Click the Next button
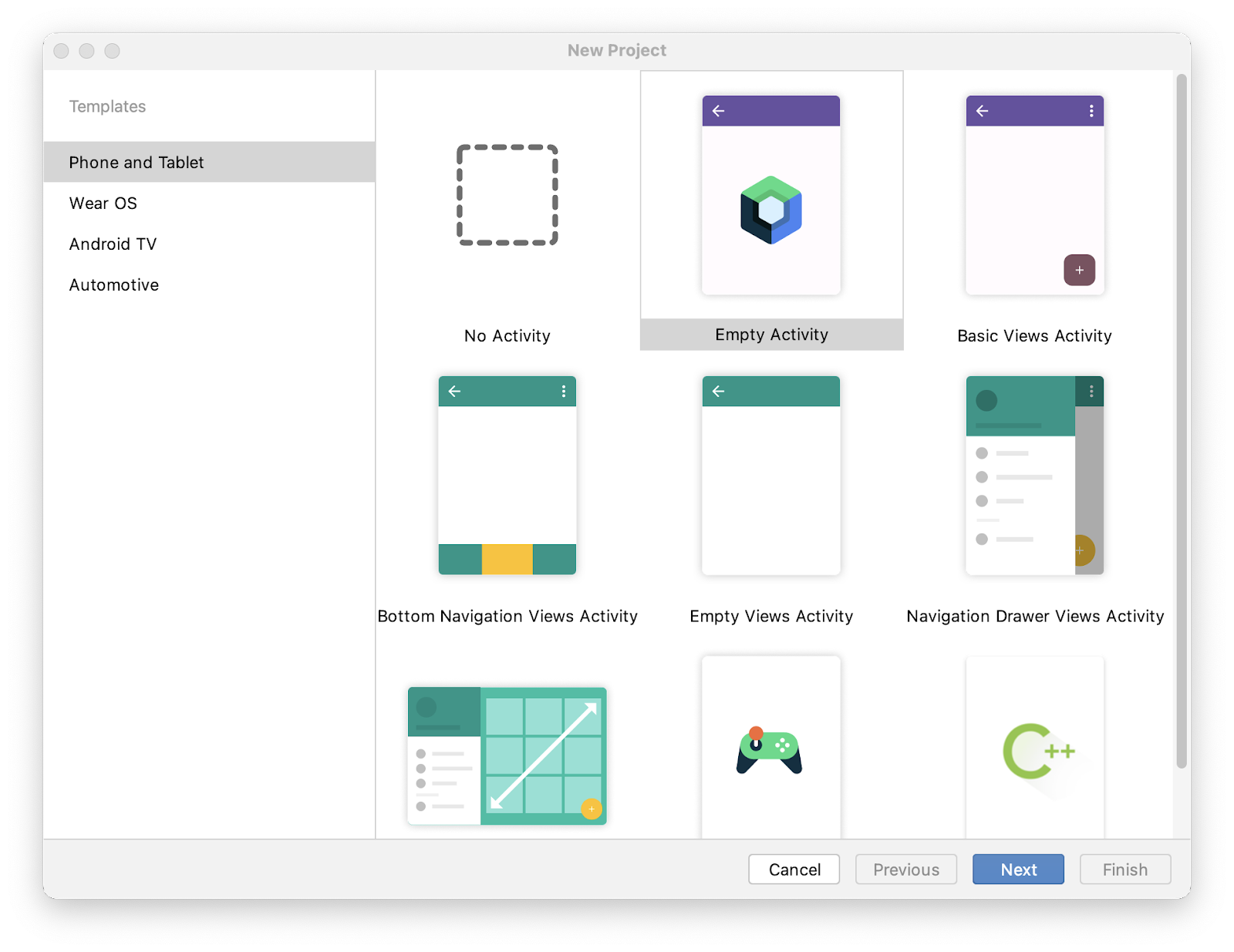The image size is (1234, 952). tap(1018, 870)
